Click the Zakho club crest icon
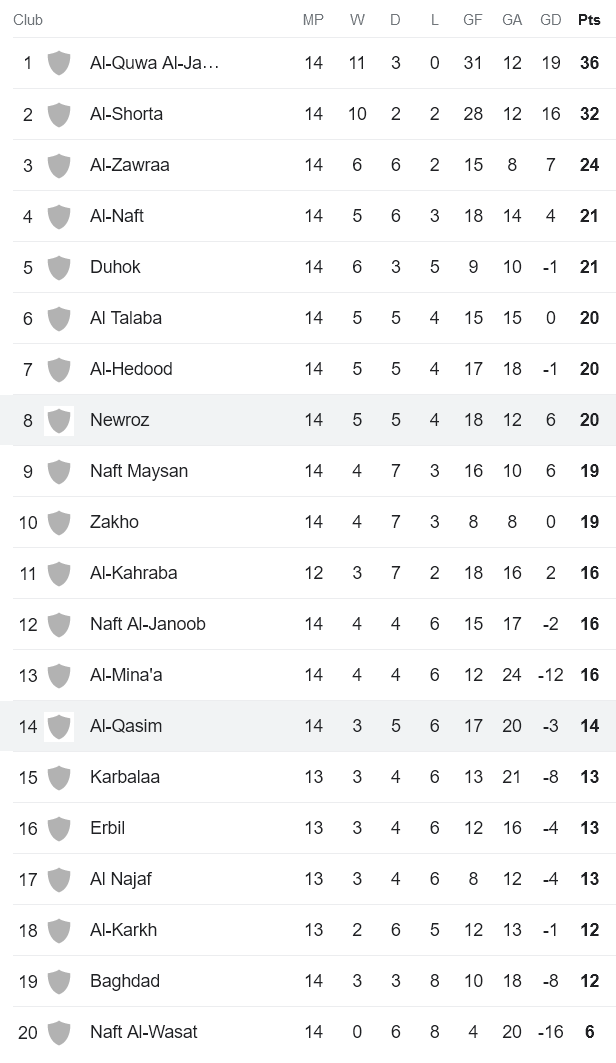The image size is (616, 1063). click(59, 522)
